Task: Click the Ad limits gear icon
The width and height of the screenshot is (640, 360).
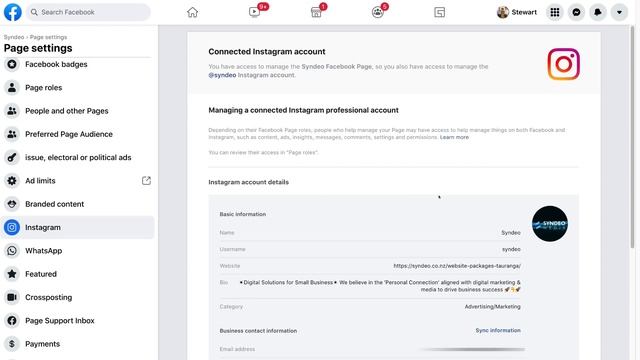Action: coord(12,180)
